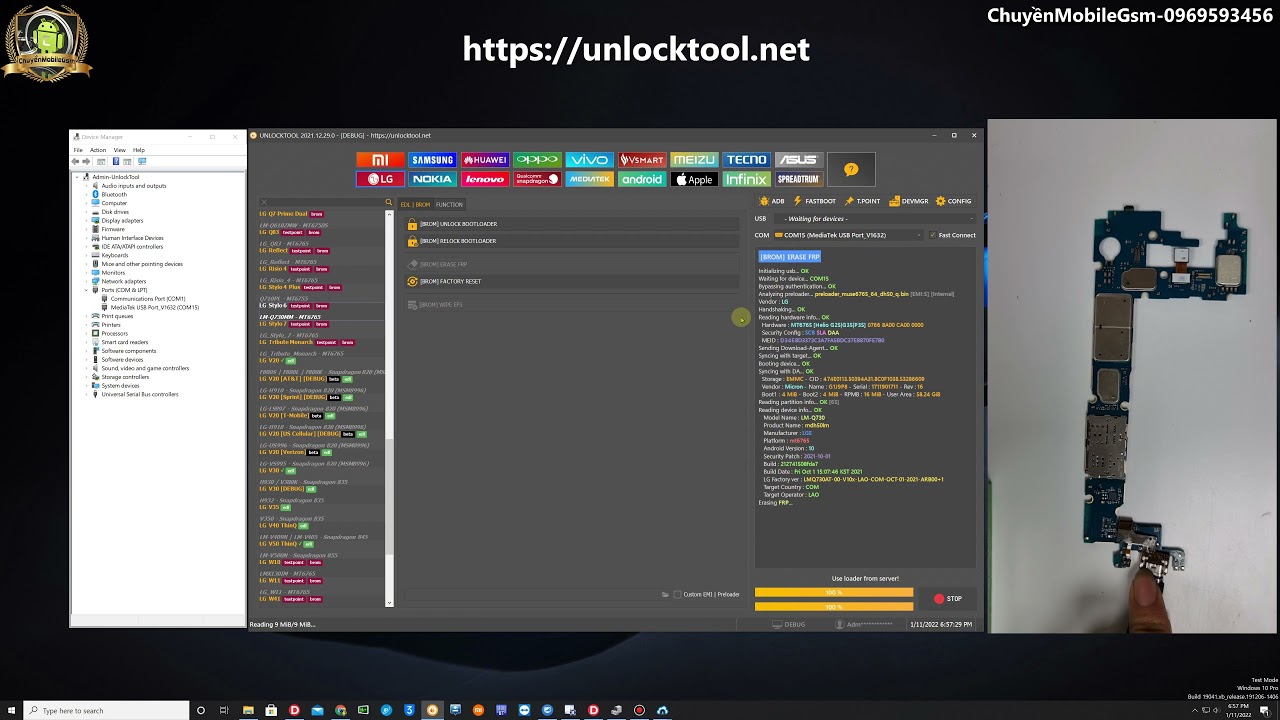Select the ASUS brand icon
Image resolution: width=1280 pixels, height=720 pixels.
click(798, 160)
